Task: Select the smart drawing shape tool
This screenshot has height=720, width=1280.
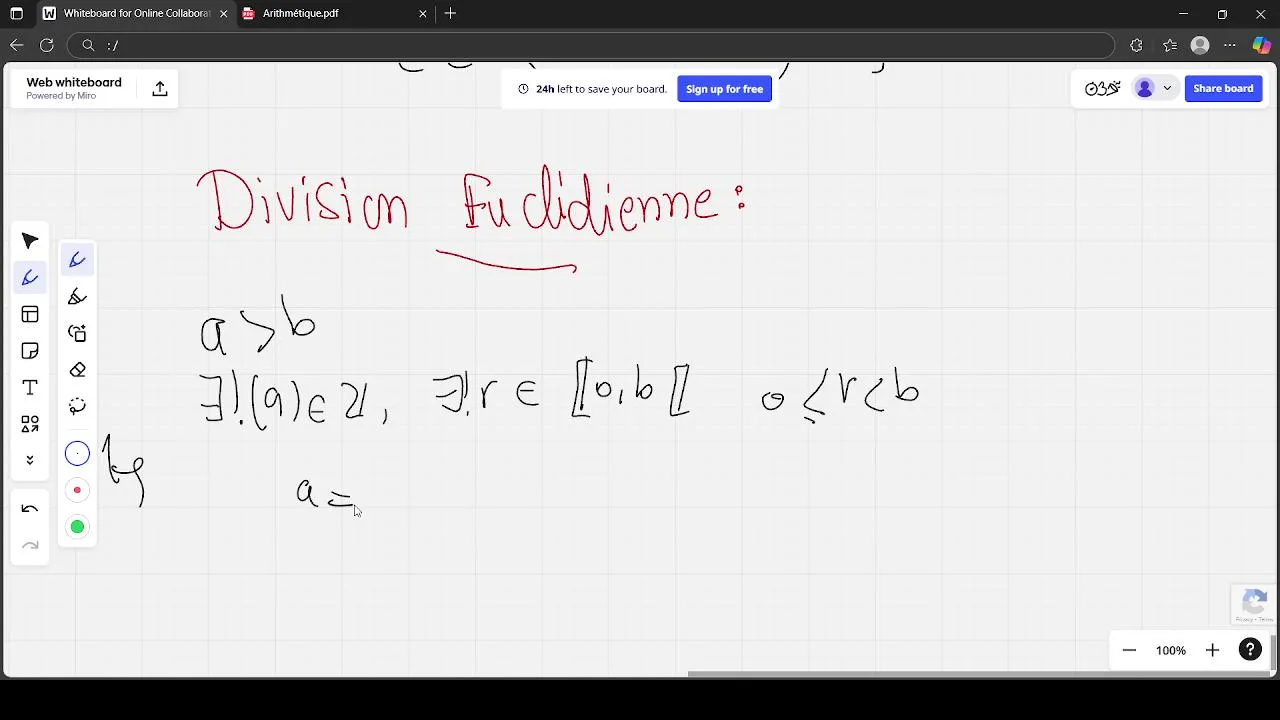Action: pyautogui.click(x=77, y=333)
